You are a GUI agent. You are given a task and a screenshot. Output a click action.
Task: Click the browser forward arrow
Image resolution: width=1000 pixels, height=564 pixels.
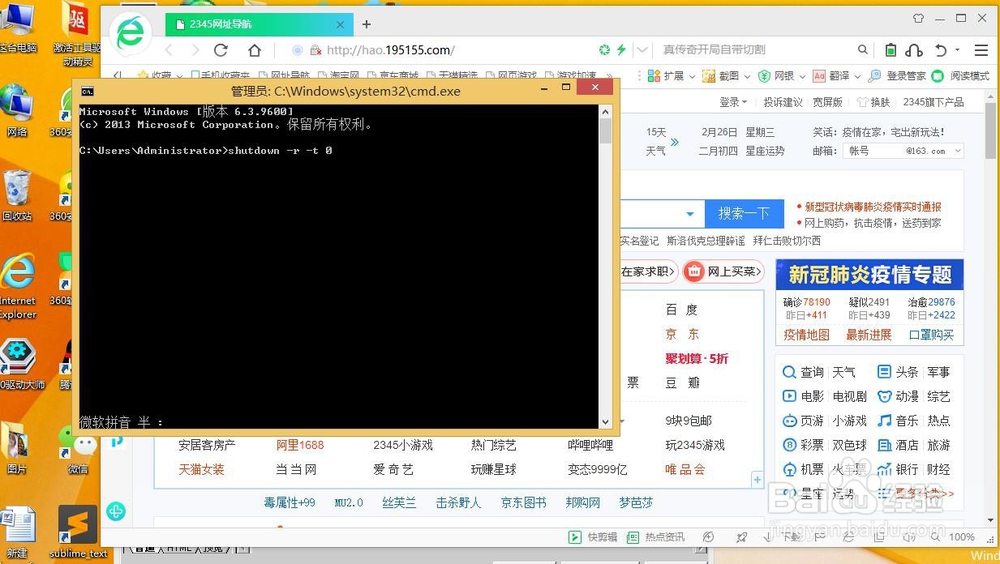point(195,50)
